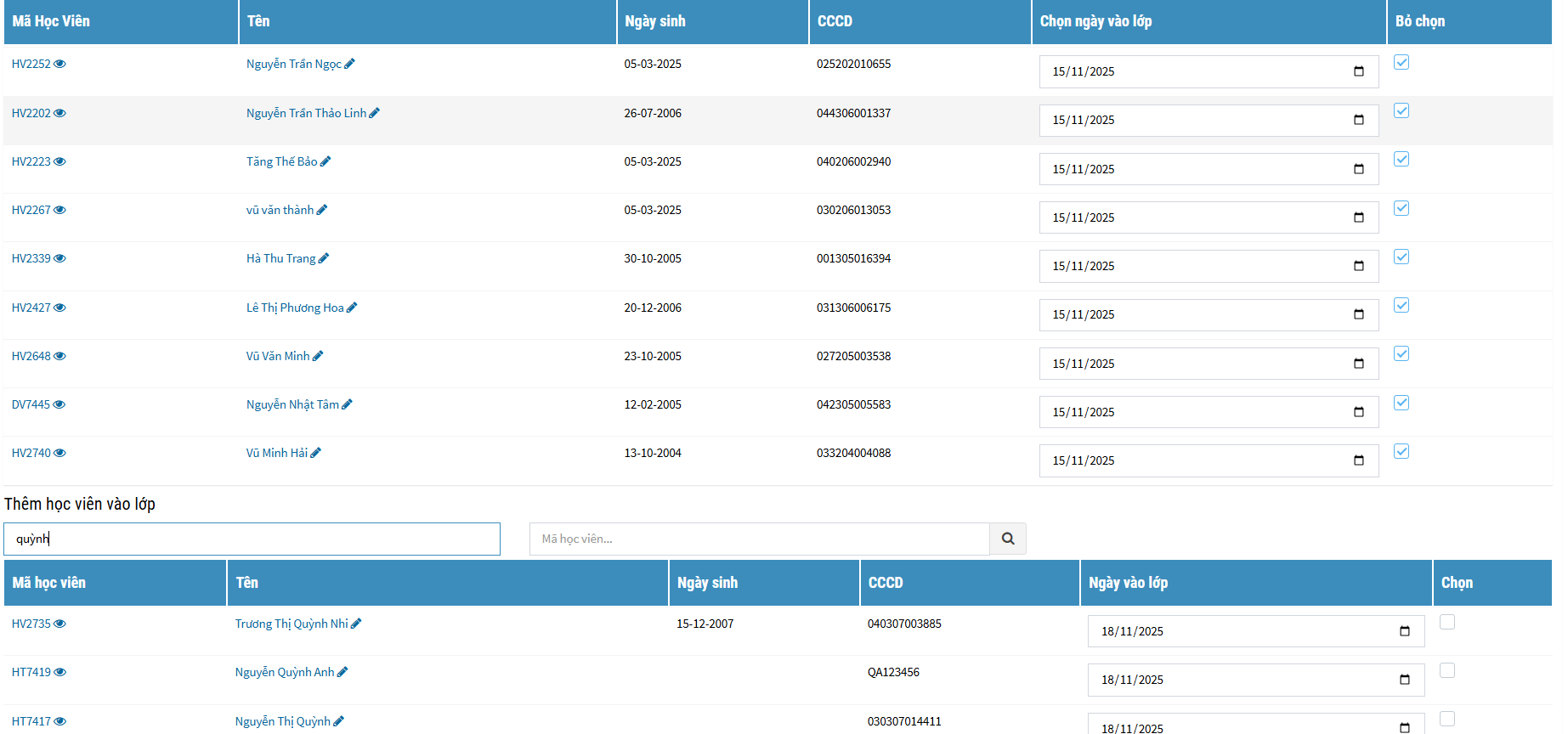Viewport: 1568px width, 734px height.
Task: Click eye icon beside HT7419
Action: click(x=59, y=673)
